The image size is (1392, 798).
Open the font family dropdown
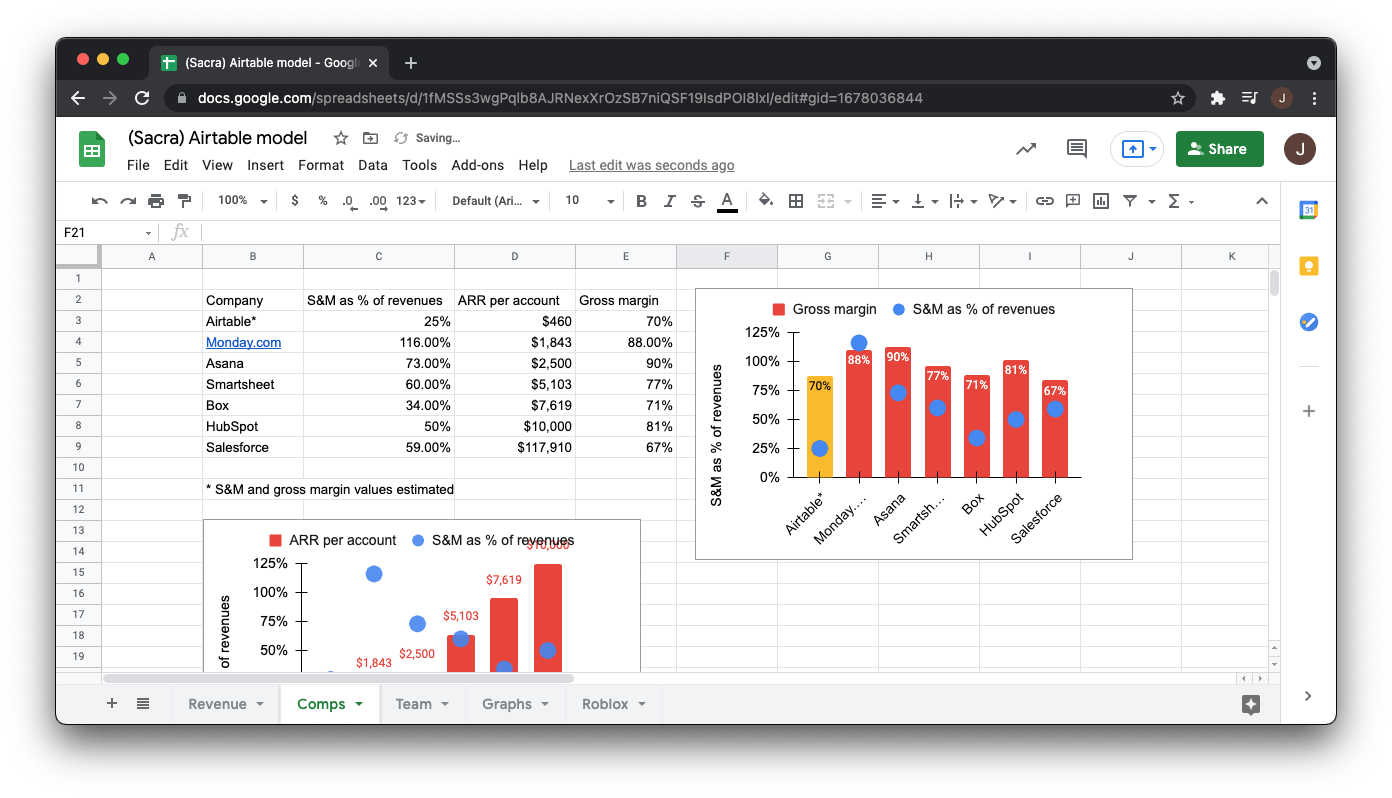coord(496,201)
